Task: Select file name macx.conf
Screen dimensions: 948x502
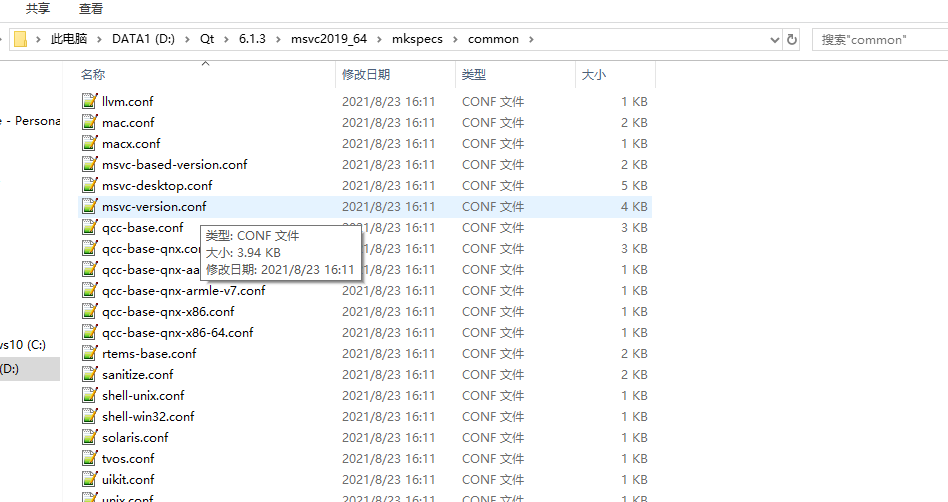Action: point(131,144)
